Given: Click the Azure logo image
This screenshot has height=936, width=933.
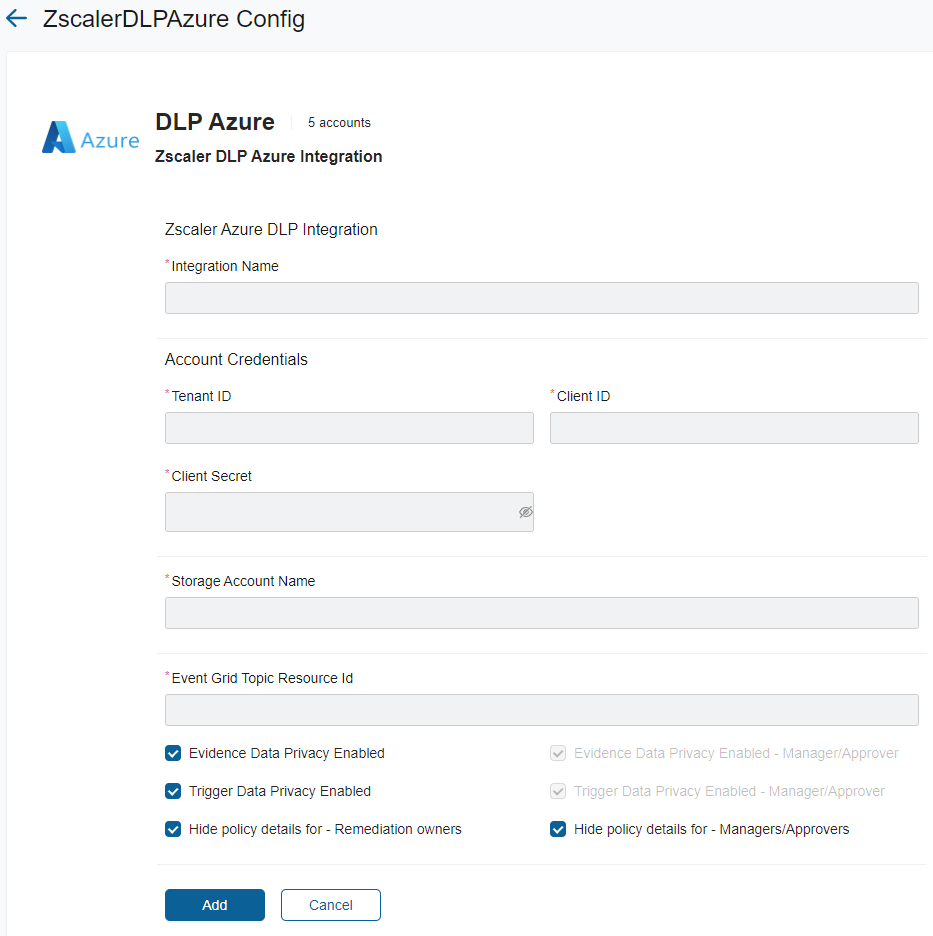Looking at the screenshot, I should click(91, 138).
